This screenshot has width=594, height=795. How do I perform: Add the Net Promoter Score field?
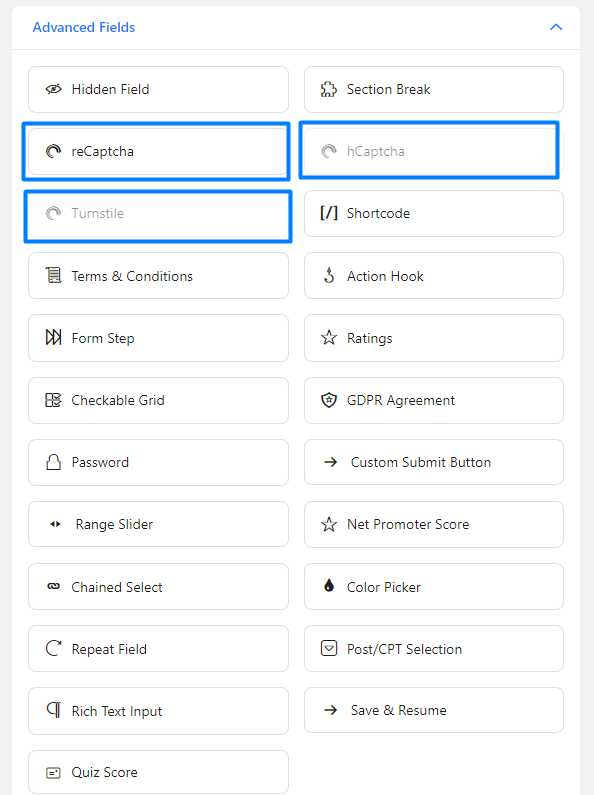(x=433, y=524)
